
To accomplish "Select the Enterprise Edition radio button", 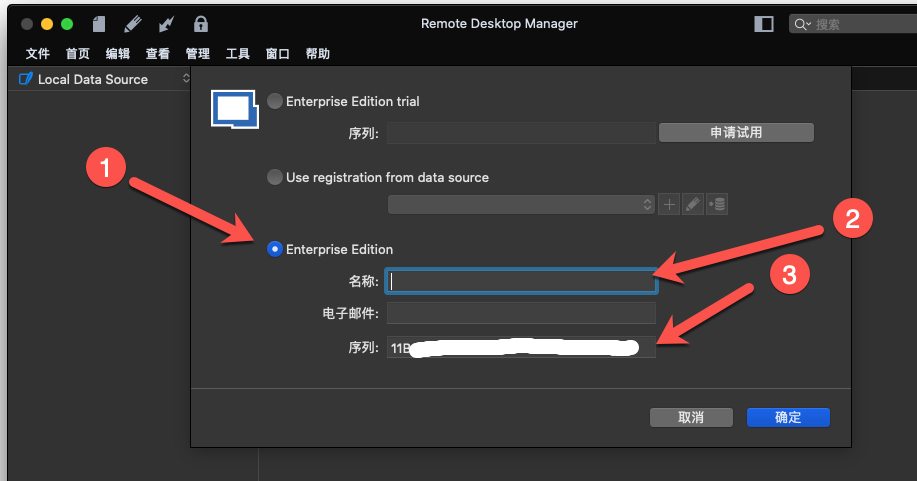I will tap(275, 249).
